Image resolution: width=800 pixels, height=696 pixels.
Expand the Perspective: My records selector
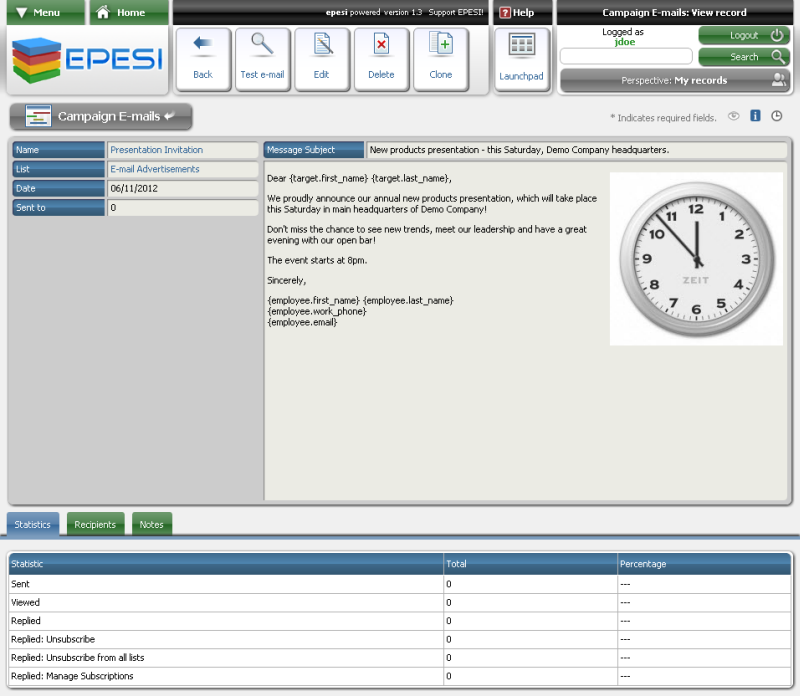(674, 80)
